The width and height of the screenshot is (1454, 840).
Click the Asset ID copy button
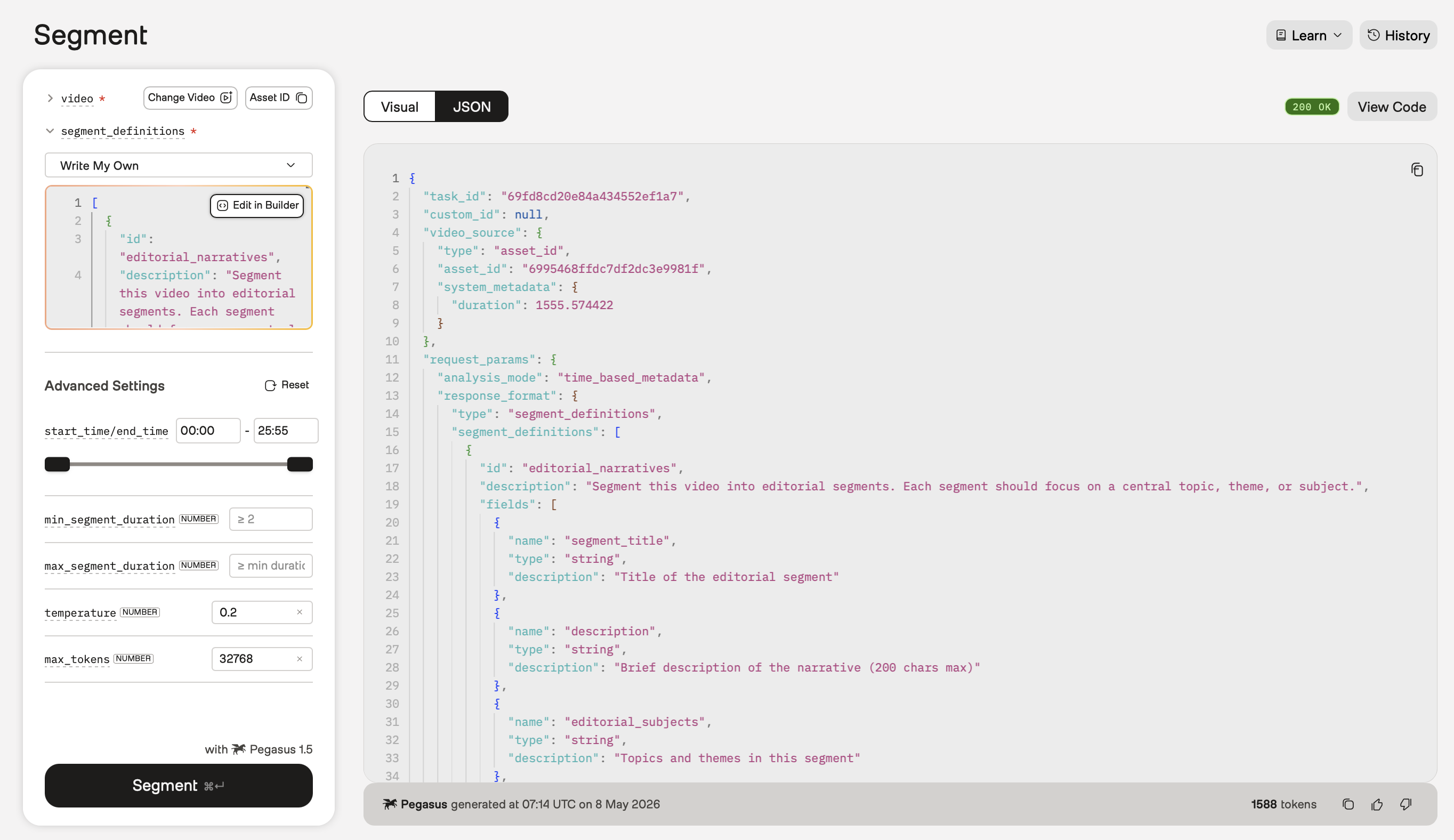click(x=279, y=98)
